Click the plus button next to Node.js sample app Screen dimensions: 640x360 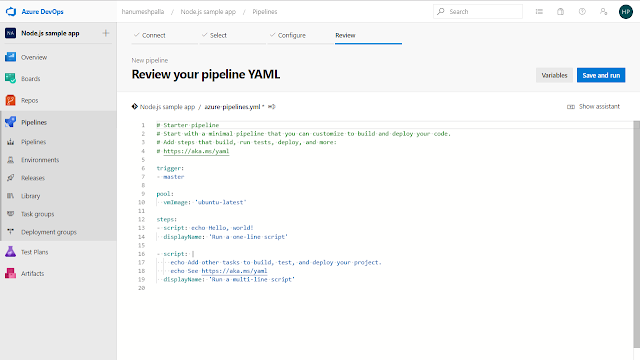point(106,33)
